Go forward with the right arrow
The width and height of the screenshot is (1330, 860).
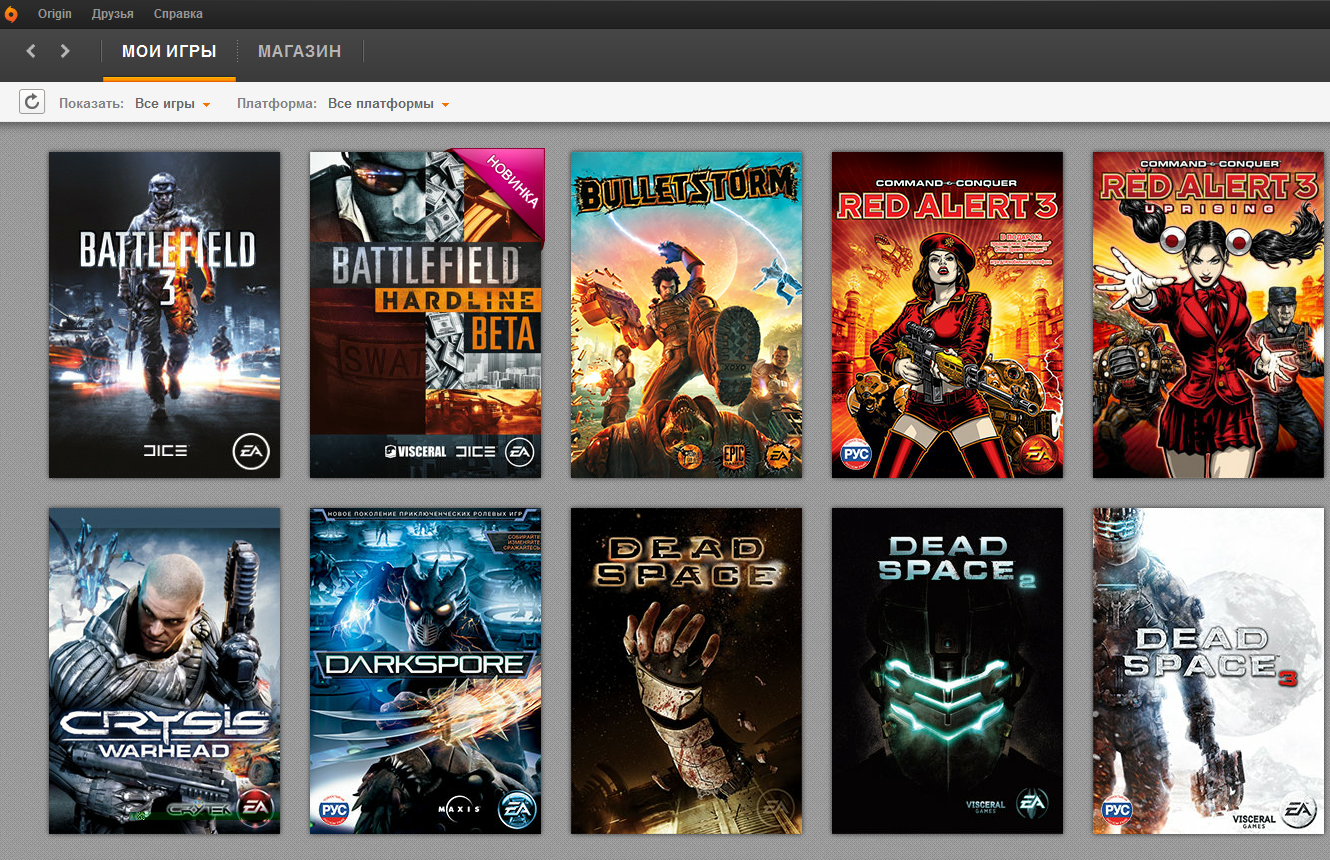65,51
